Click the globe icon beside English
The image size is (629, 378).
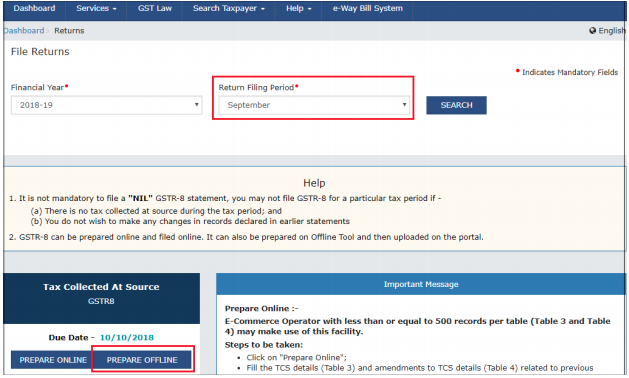592,30
